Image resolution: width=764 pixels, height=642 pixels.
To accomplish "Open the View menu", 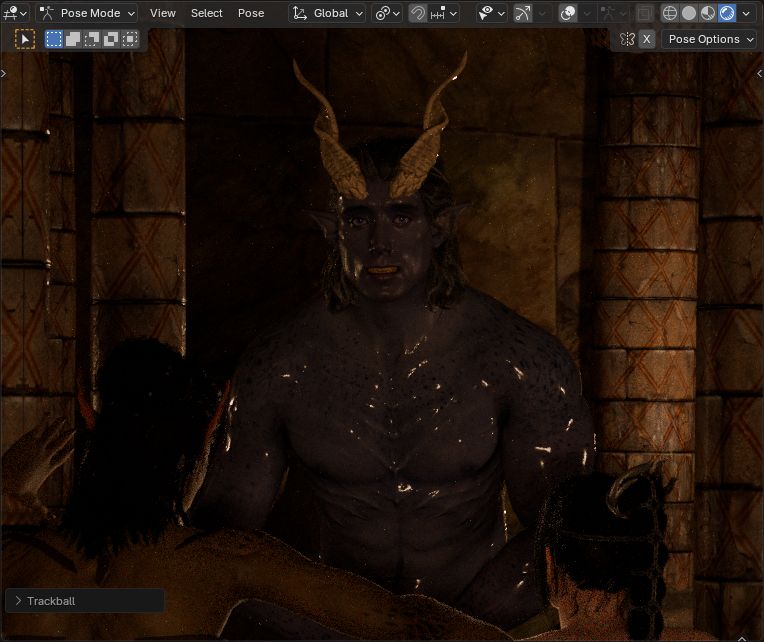I will (x=162, y=13).
